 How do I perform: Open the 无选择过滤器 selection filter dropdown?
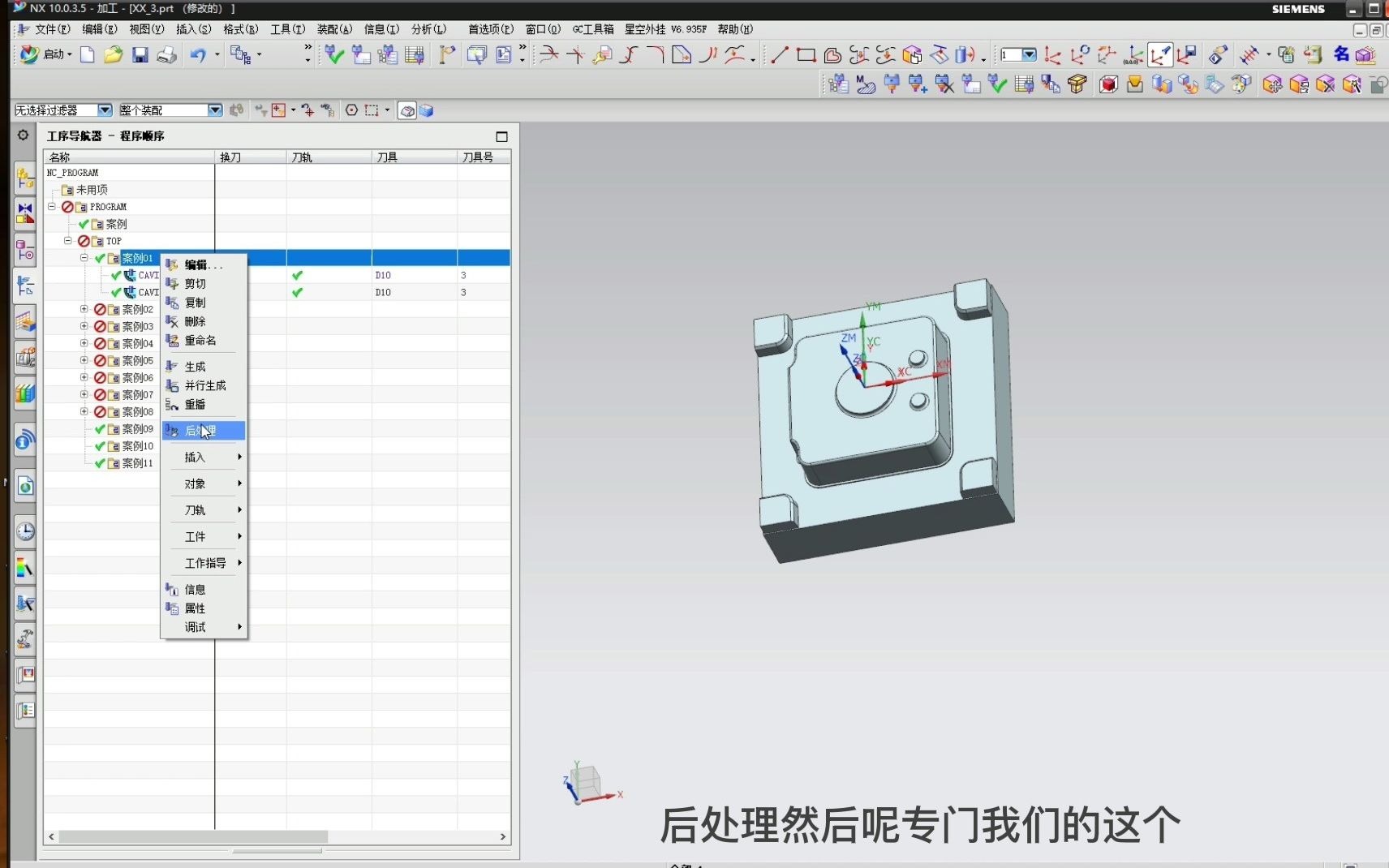pyautogui.click(x=105, y=110)
